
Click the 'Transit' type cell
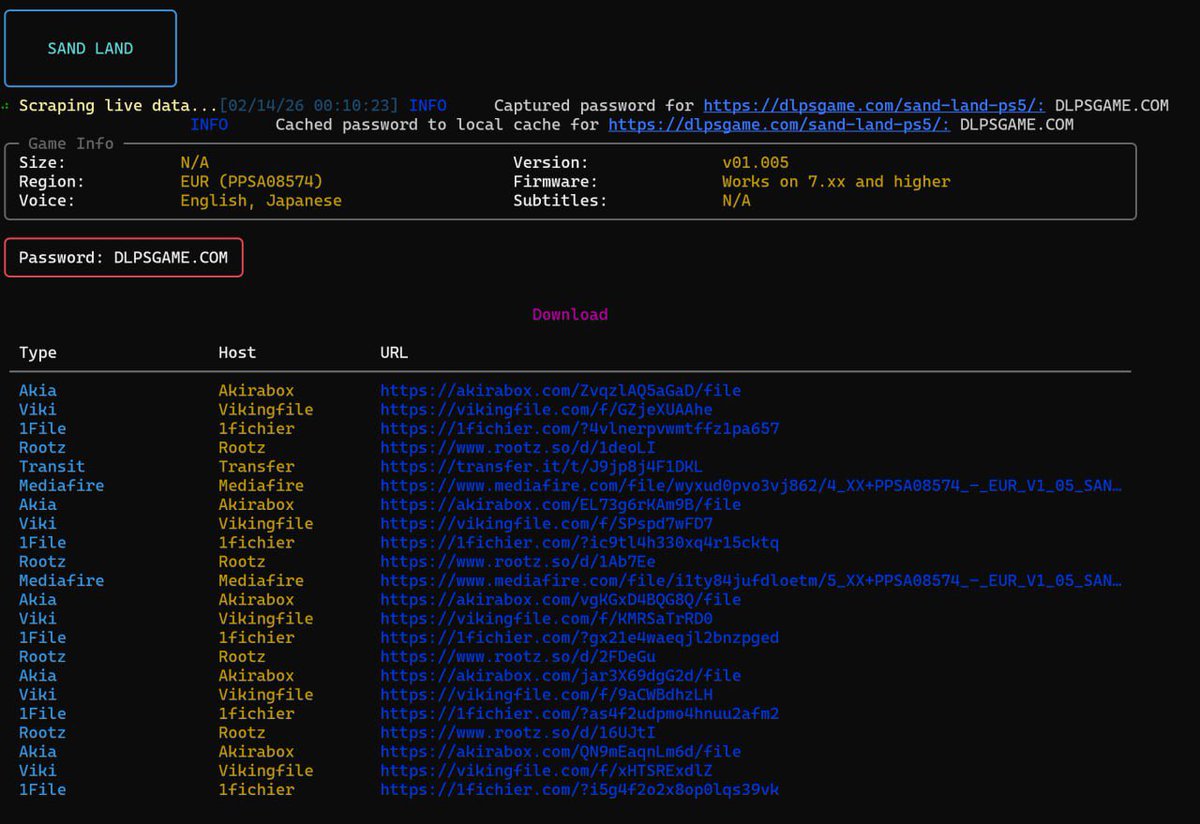point(52,466)
